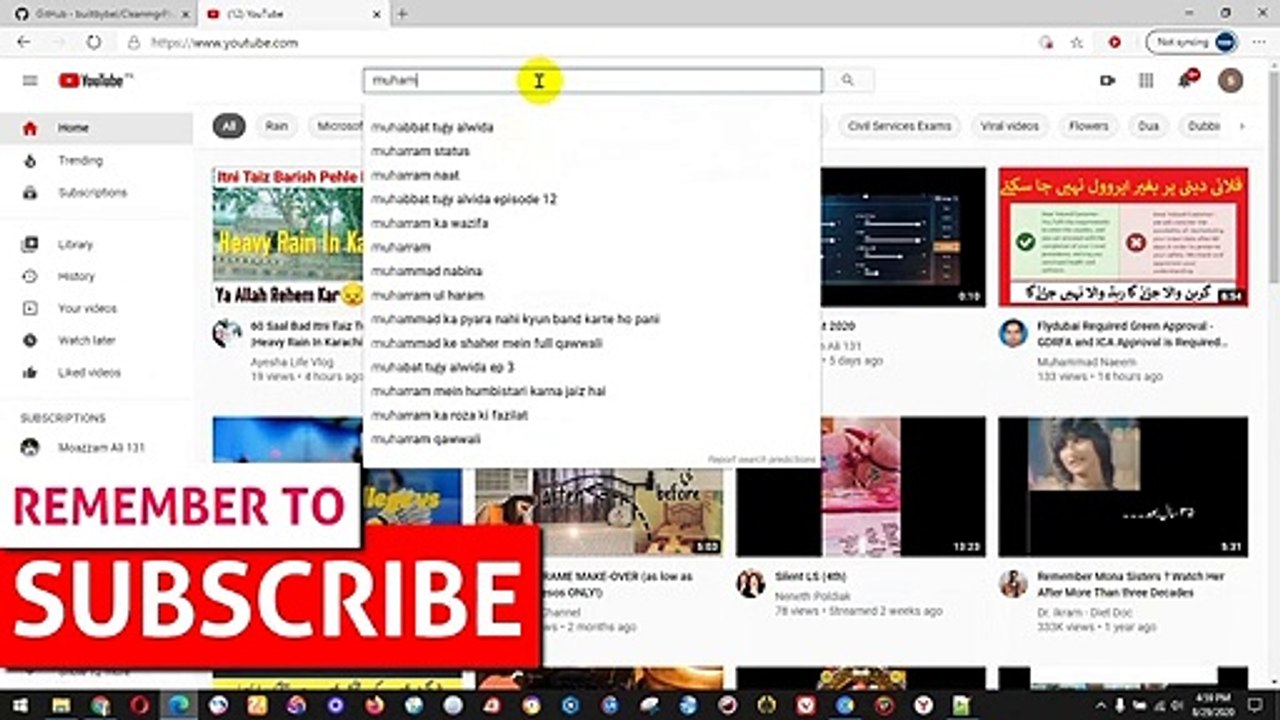Open History in the sidebar

click(x=96, y=276)
